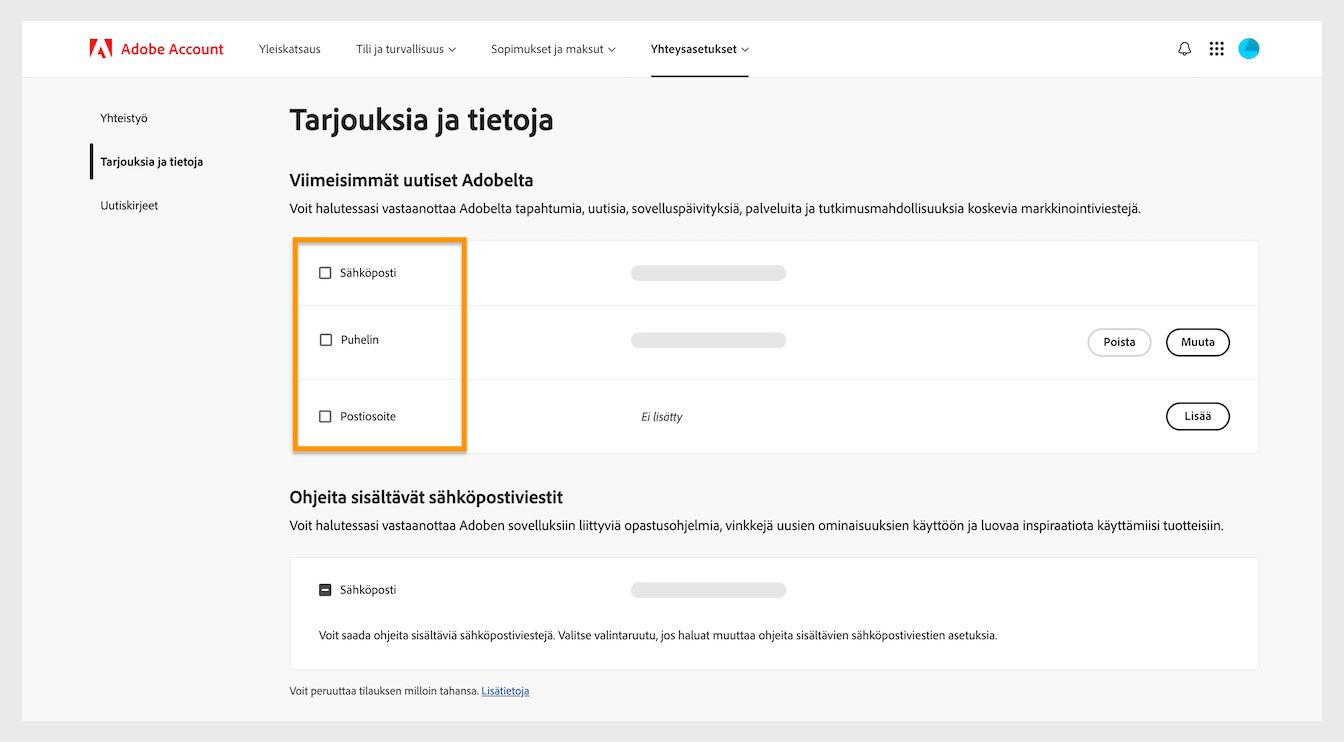Click the Poista button for phone
The width and height of the screenshot is (1344, 742).
(x=1119, y=342)
